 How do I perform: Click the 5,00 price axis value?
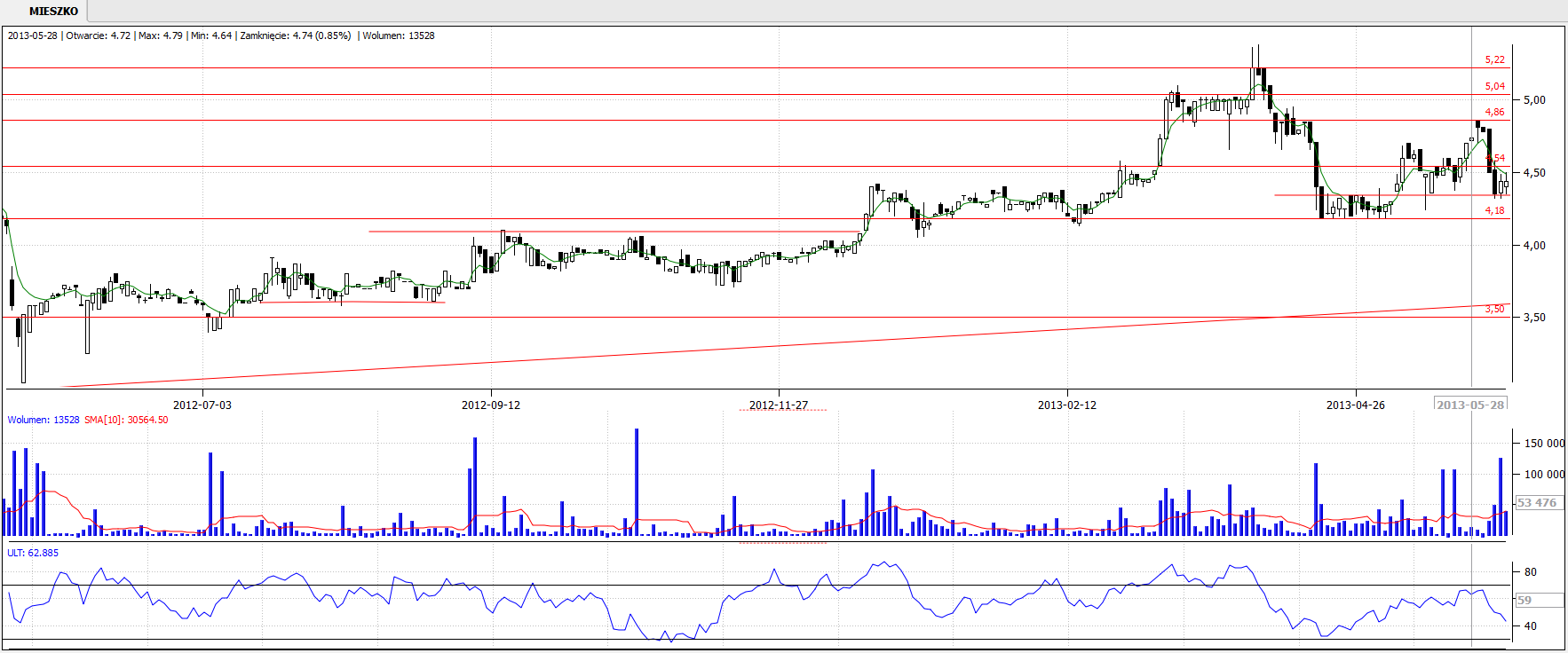point(1534,100)
